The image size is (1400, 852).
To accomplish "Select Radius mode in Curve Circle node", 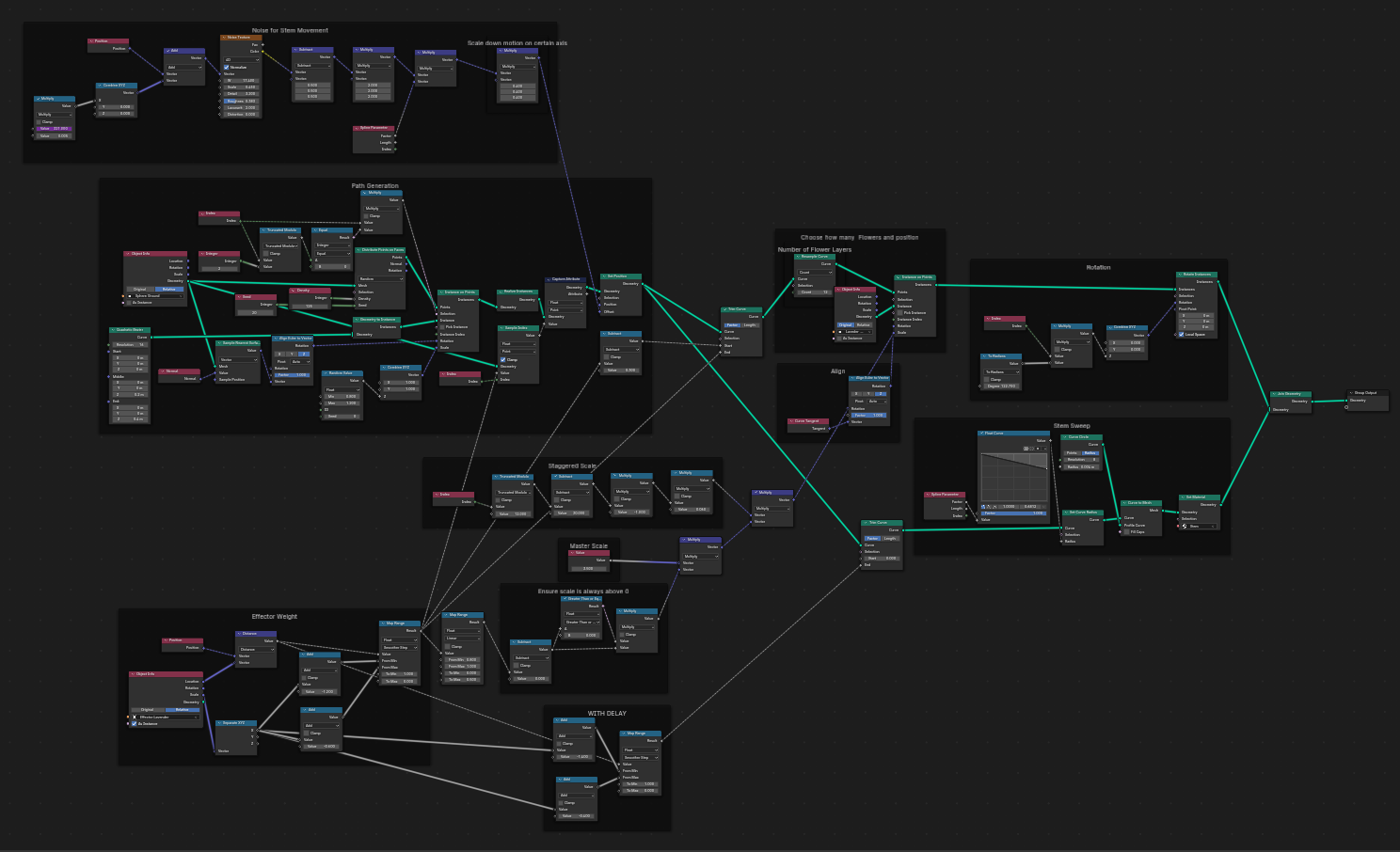I will [1090, 453].
